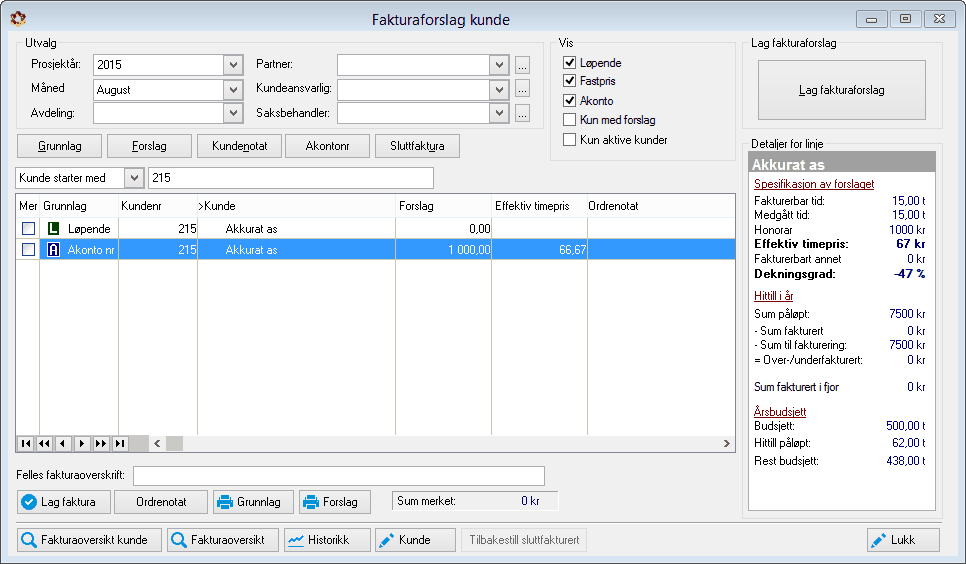Click the pencil icon on Lukk
This screenshot has width=966, height=564.
[x=879, y=541]
